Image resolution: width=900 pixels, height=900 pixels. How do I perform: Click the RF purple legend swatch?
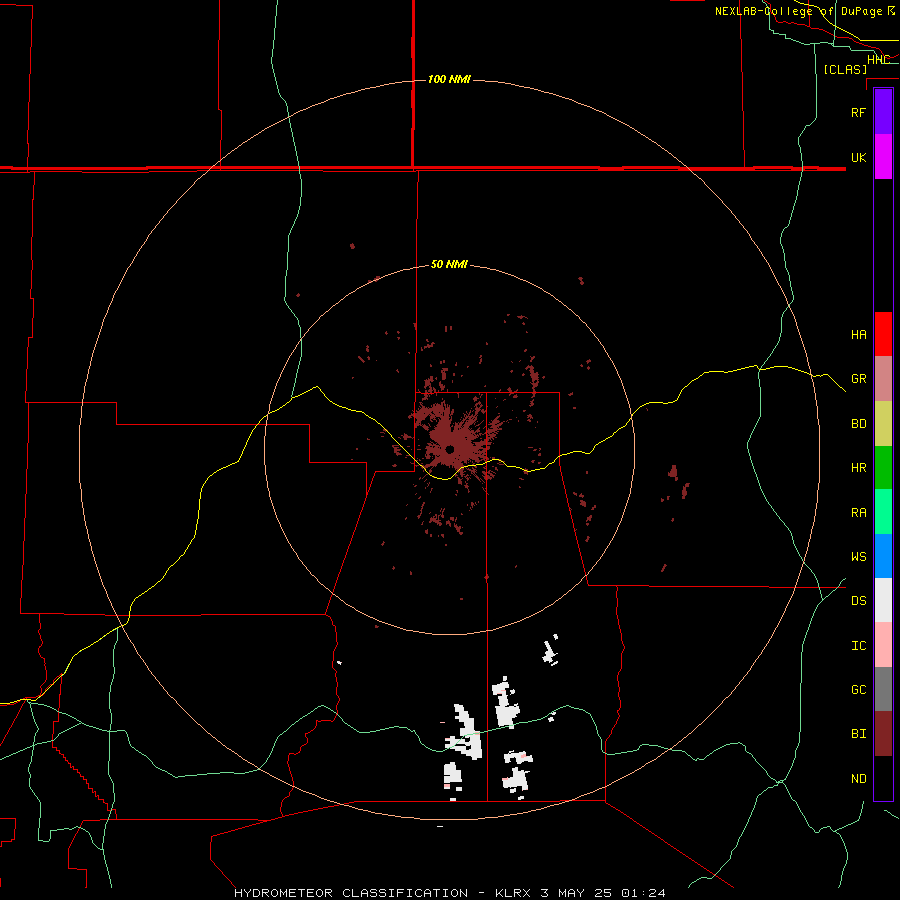(883, 112)
